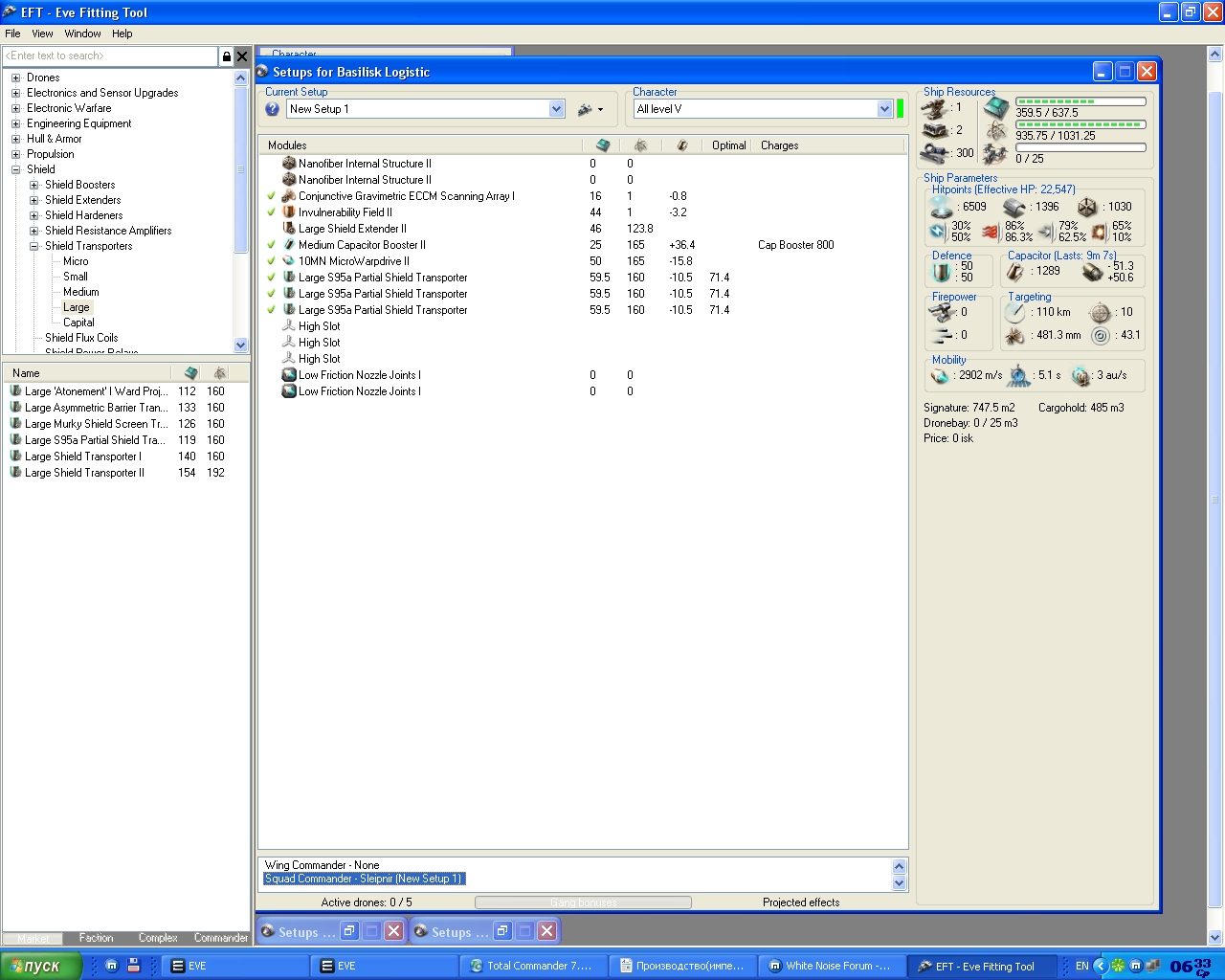This screenshot has height=980, width=1225.
Task: Expand the Propulsion tree node
Action: [15, 154]
